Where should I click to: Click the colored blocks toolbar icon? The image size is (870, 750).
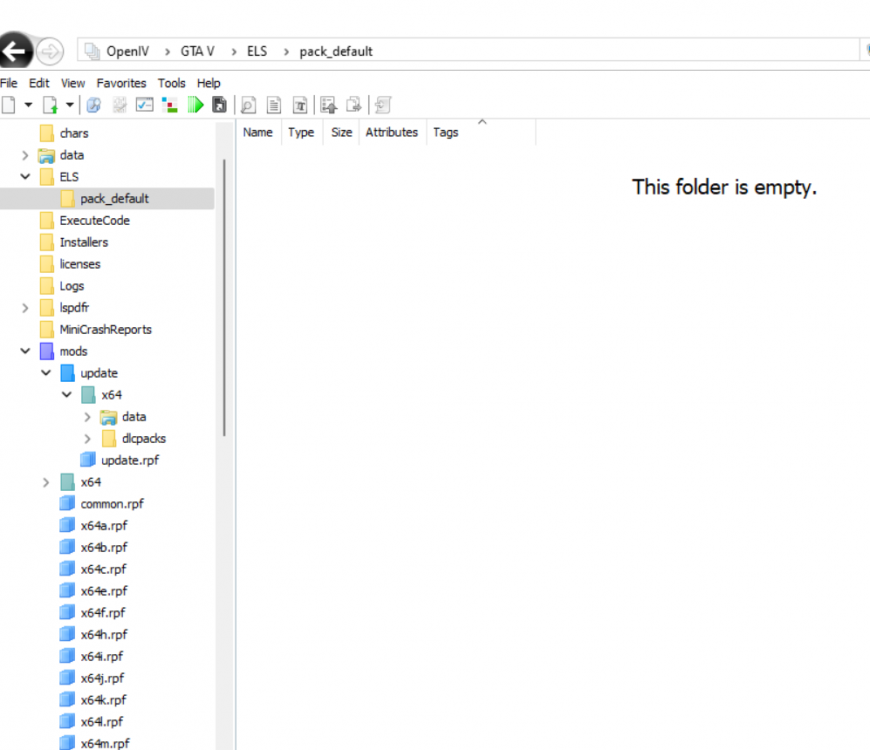point(169,105)
